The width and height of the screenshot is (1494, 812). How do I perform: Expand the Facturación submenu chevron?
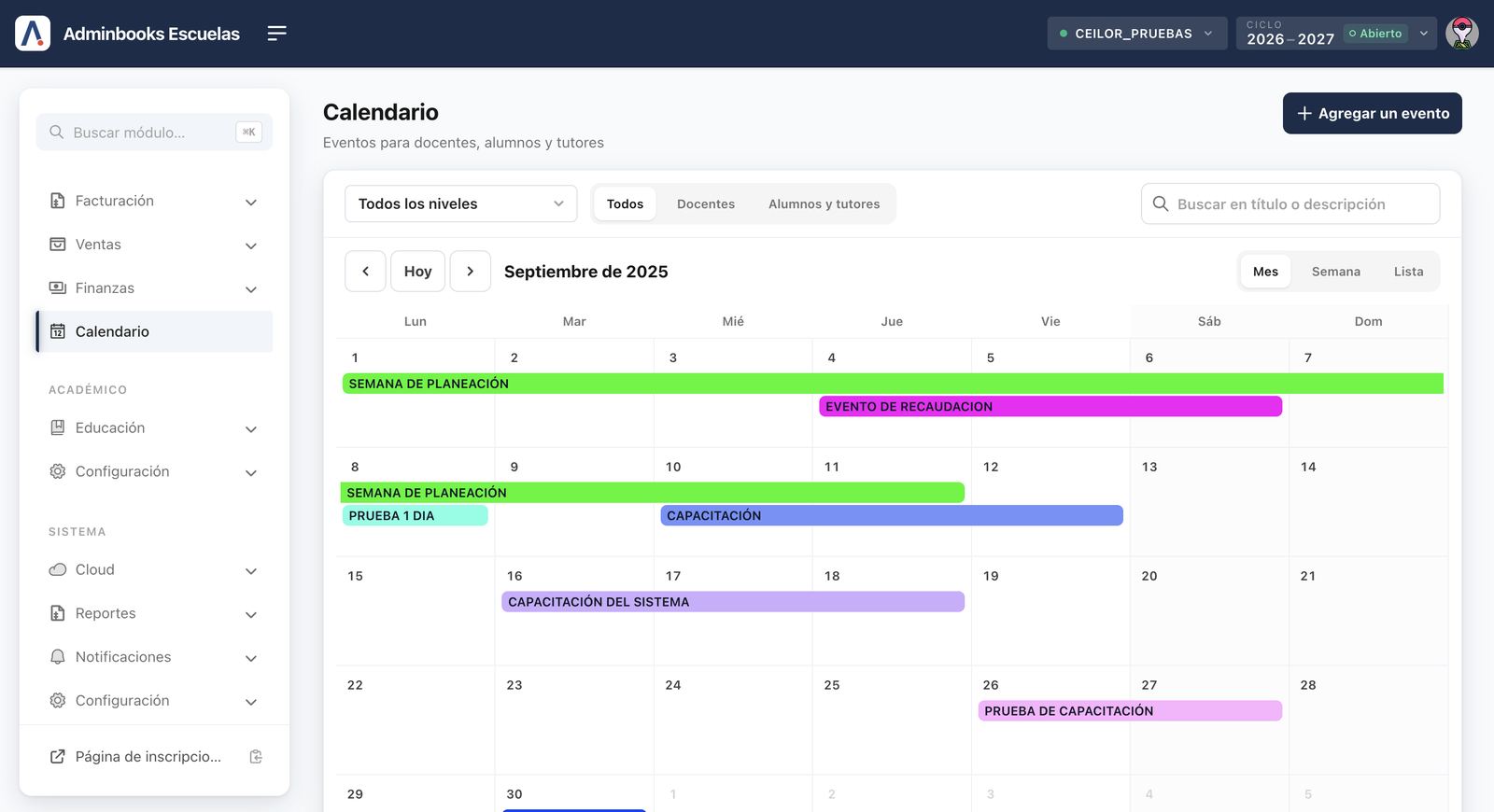point(251,202)
